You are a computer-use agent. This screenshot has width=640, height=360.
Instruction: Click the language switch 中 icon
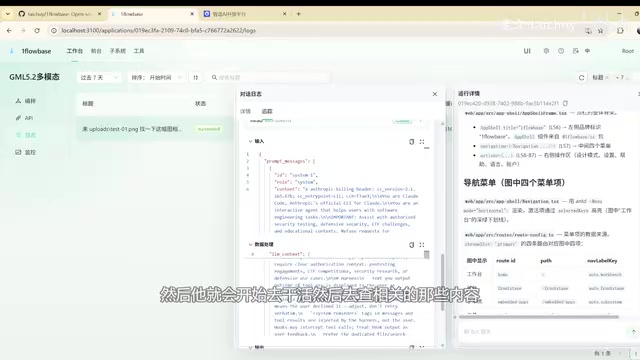pos(587,51)
